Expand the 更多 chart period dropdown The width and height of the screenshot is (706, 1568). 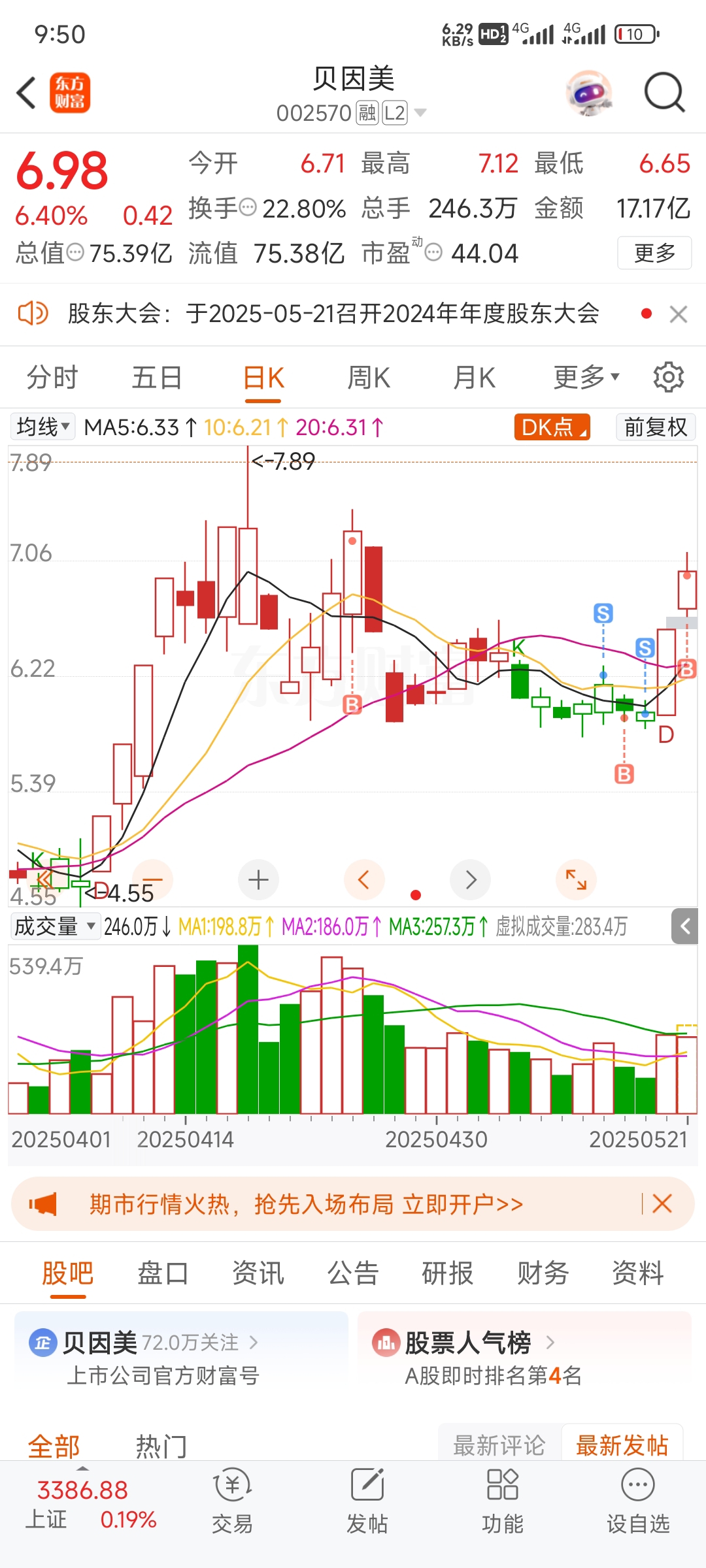point(586,378)
